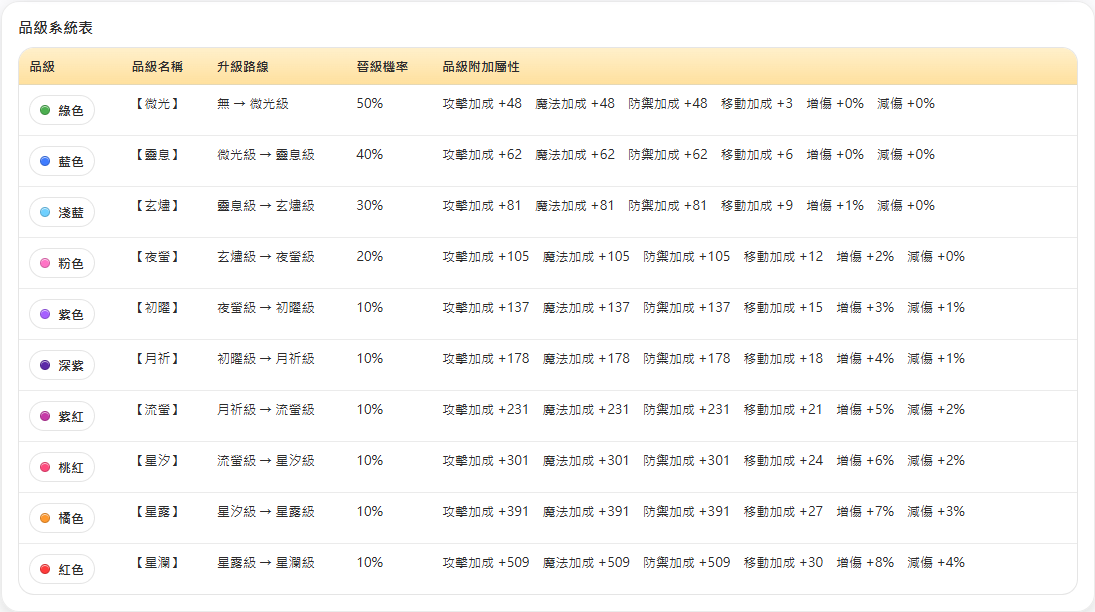Viewport: 1095px width, 612px height.
Task: Click the 桃紅 grade badge
Action: click(62, 467)
